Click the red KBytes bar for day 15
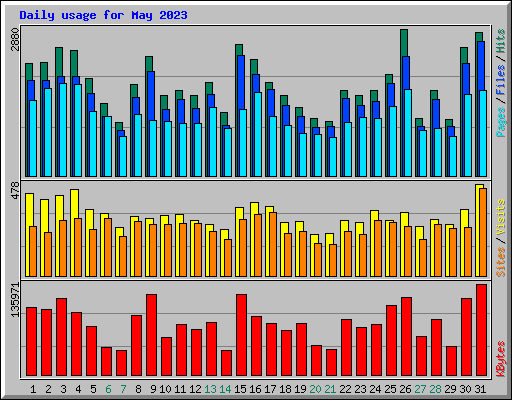Viewport: 512px width, 400px height. point(241,335)
